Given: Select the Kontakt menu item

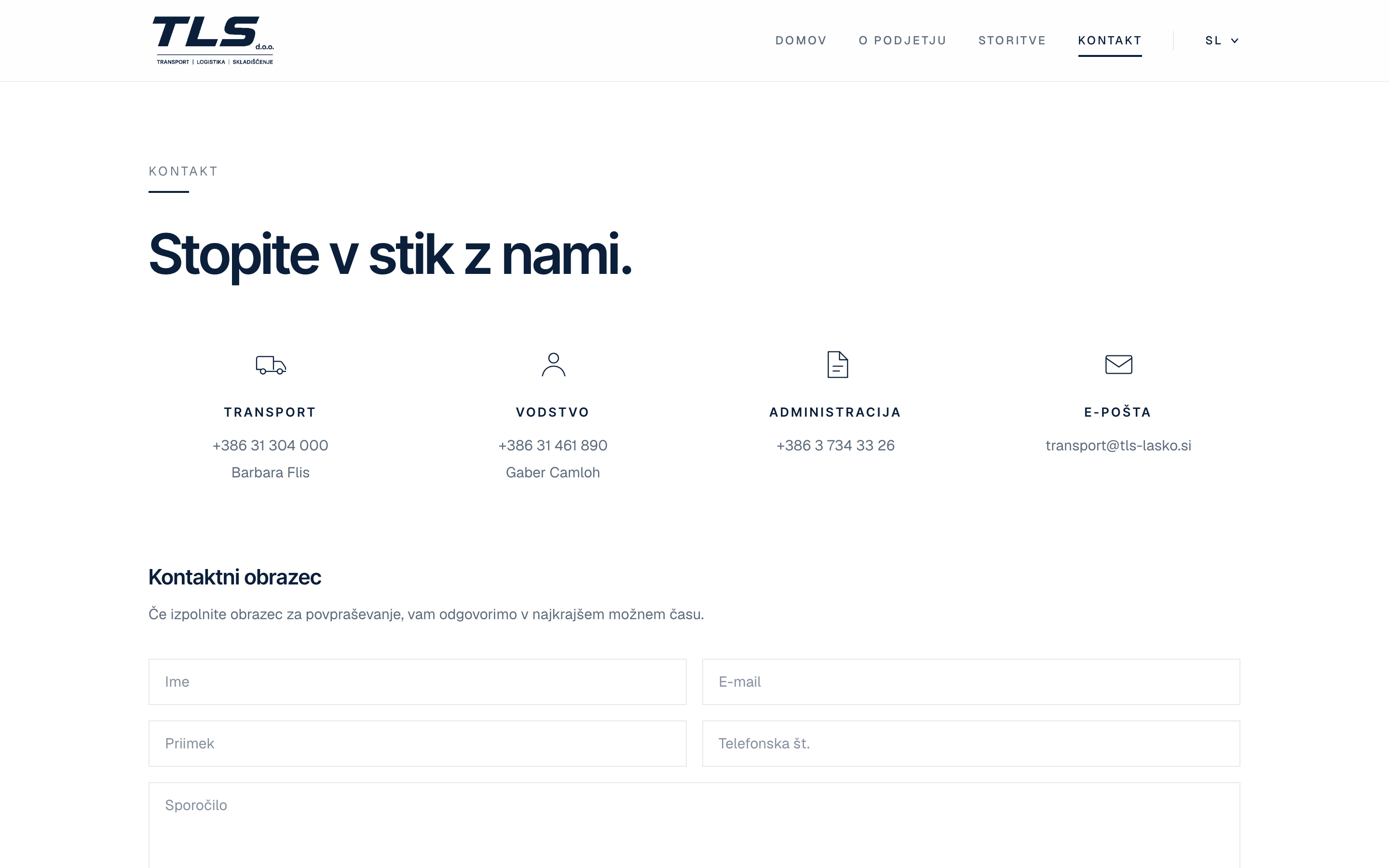Looking at the screenshot, I should 1109,41.
